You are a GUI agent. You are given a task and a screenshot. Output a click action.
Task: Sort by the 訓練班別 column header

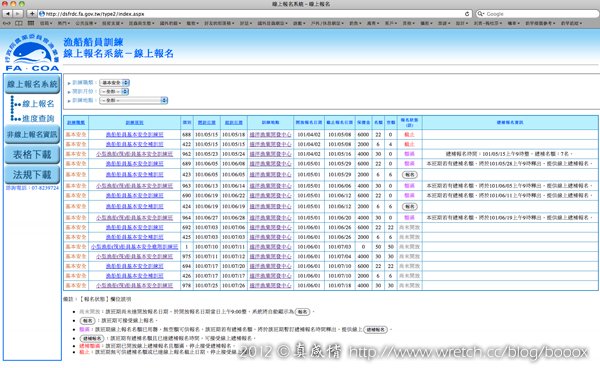click(x=134, y=122)
